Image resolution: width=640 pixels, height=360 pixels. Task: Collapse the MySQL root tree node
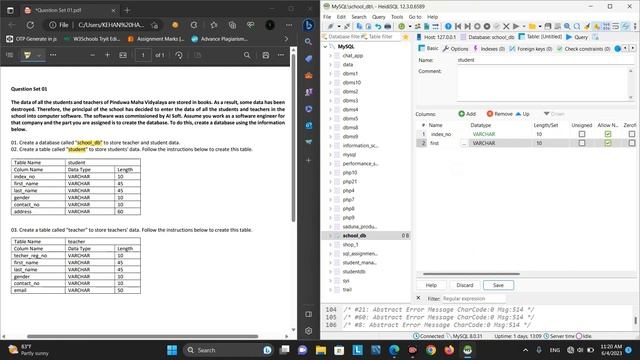[x=325, y=47]
